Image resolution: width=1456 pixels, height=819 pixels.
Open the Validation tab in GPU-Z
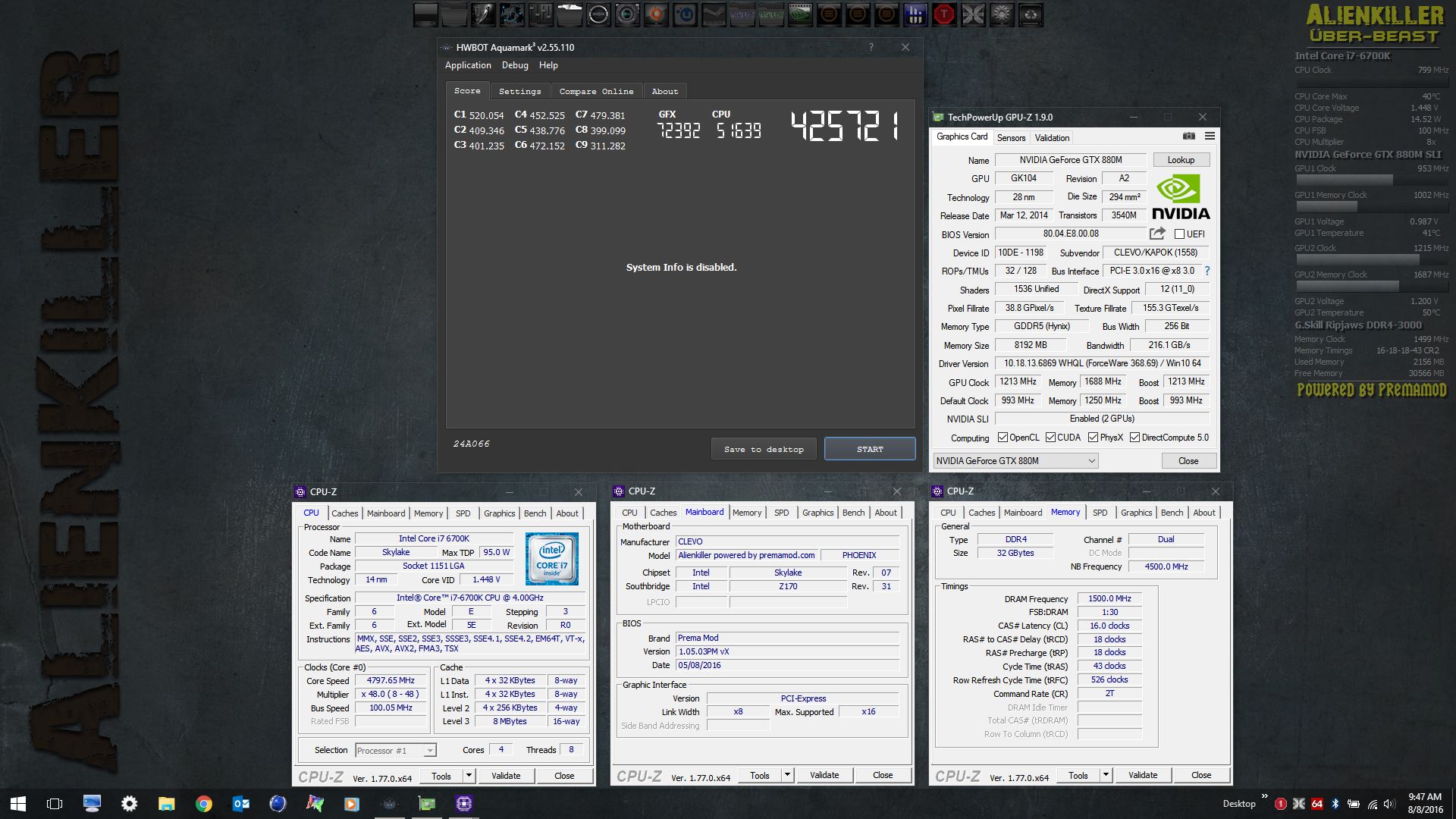point(1052,138)
